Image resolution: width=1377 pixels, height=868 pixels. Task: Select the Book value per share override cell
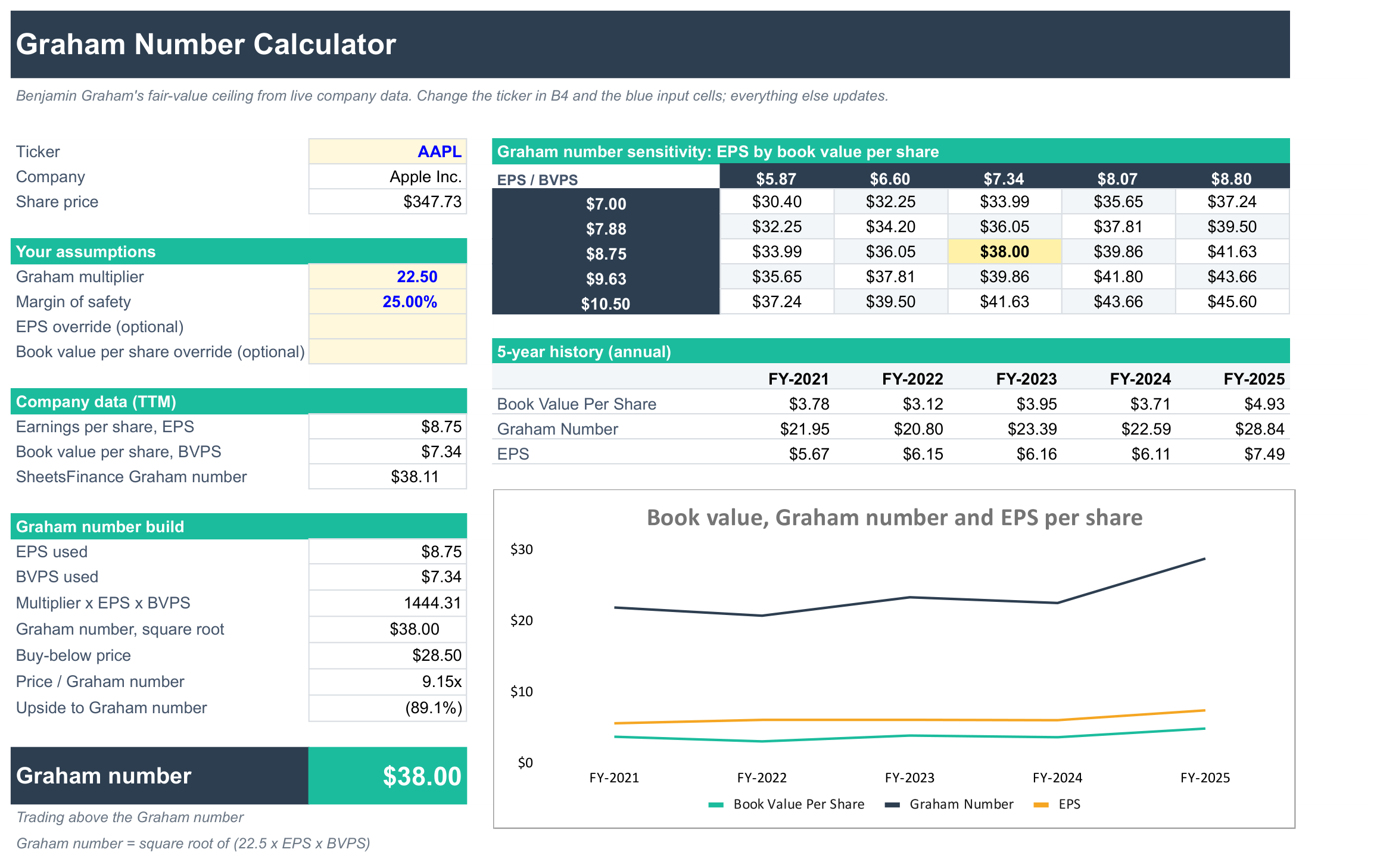387,352
